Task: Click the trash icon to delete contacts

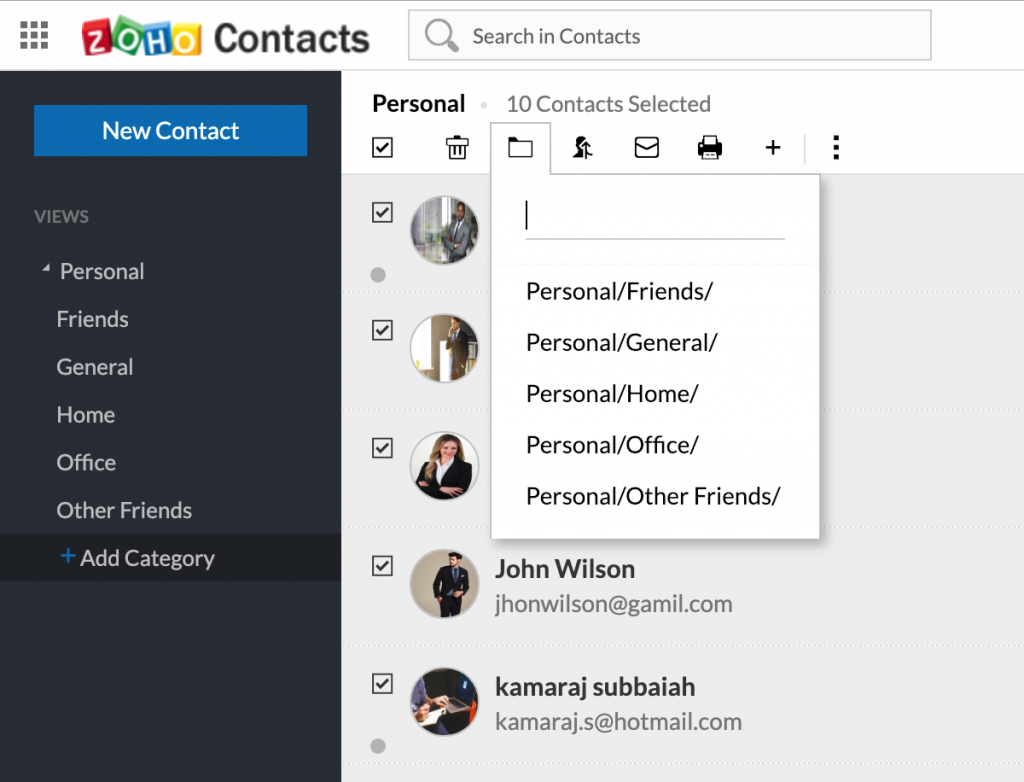Action: [x=457, y=148]
